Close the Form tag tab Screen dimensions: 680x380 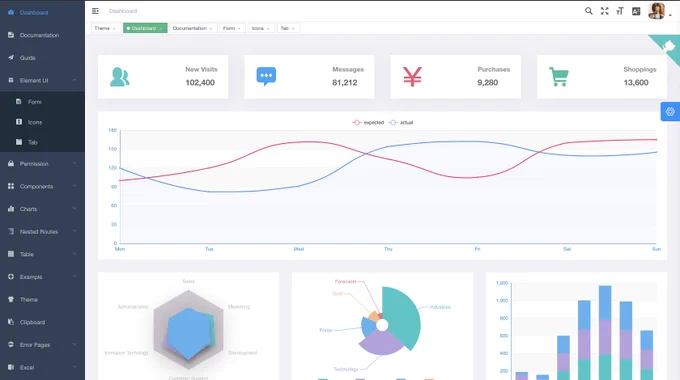[x=239, y=29]
